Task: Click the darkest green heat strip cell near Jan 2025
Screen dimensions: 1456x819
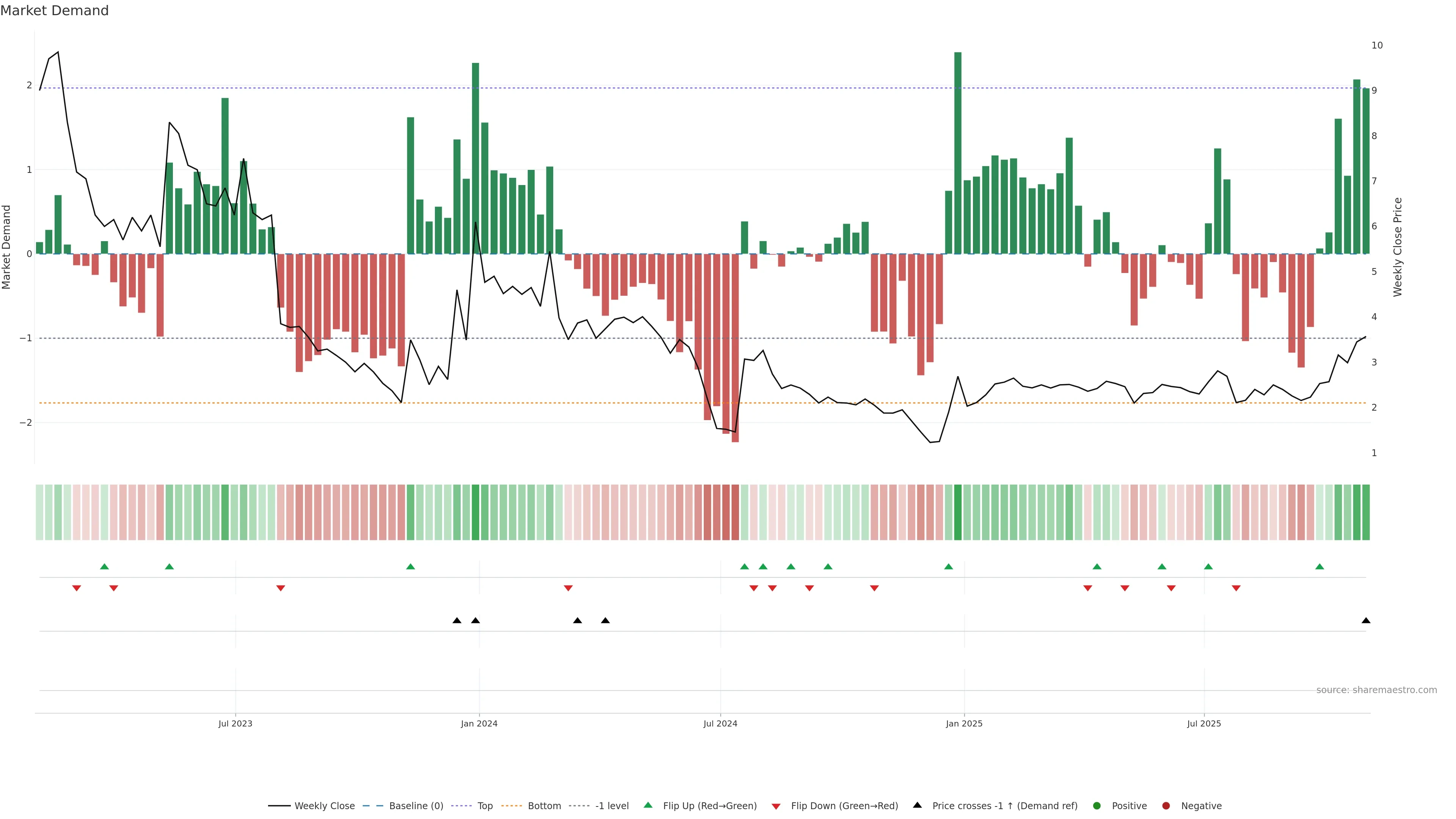Action: [957, 512]
